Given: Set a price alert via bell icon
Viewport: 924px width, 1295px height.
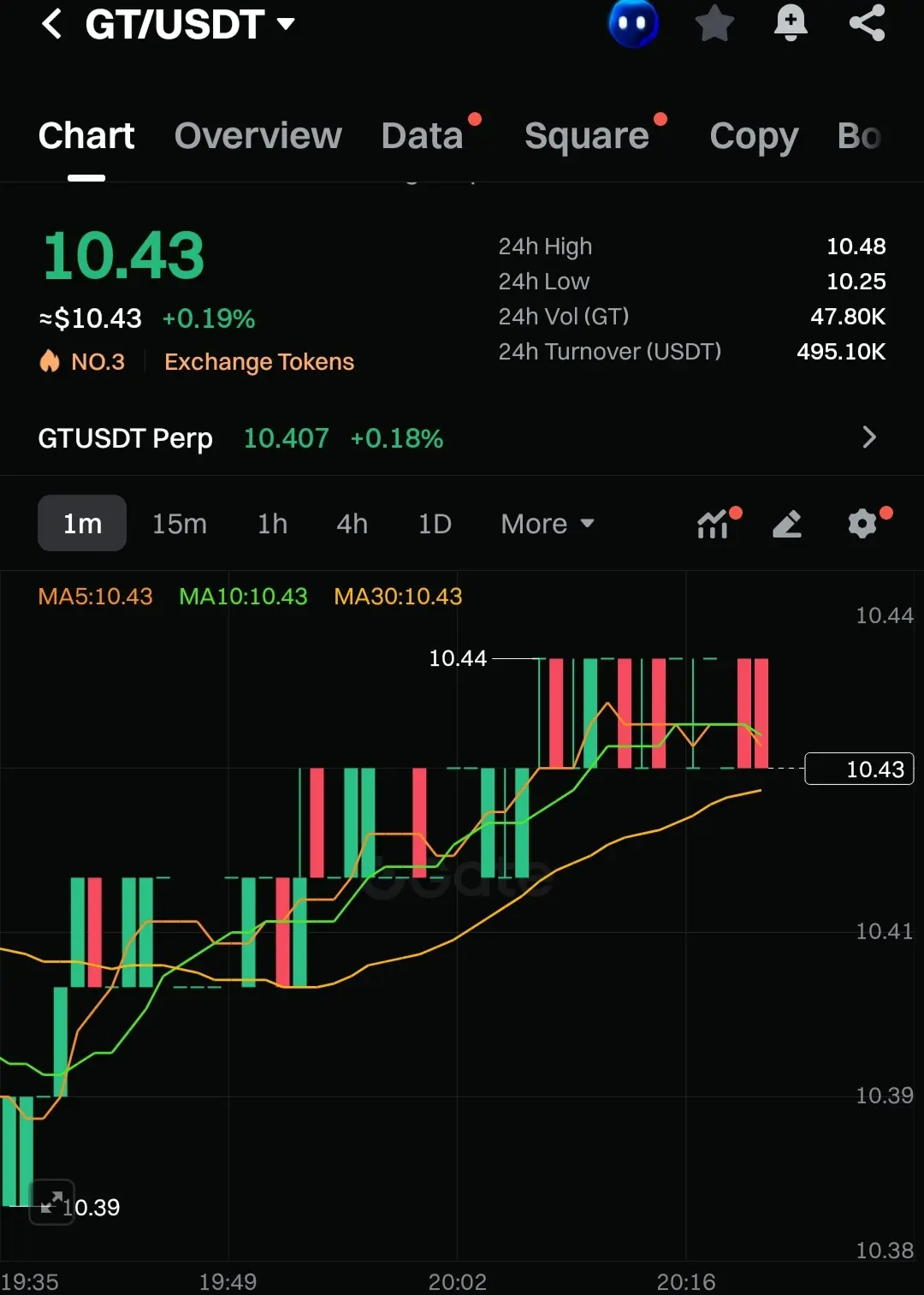Looking at the screenshot, I should tap(791, 23).
